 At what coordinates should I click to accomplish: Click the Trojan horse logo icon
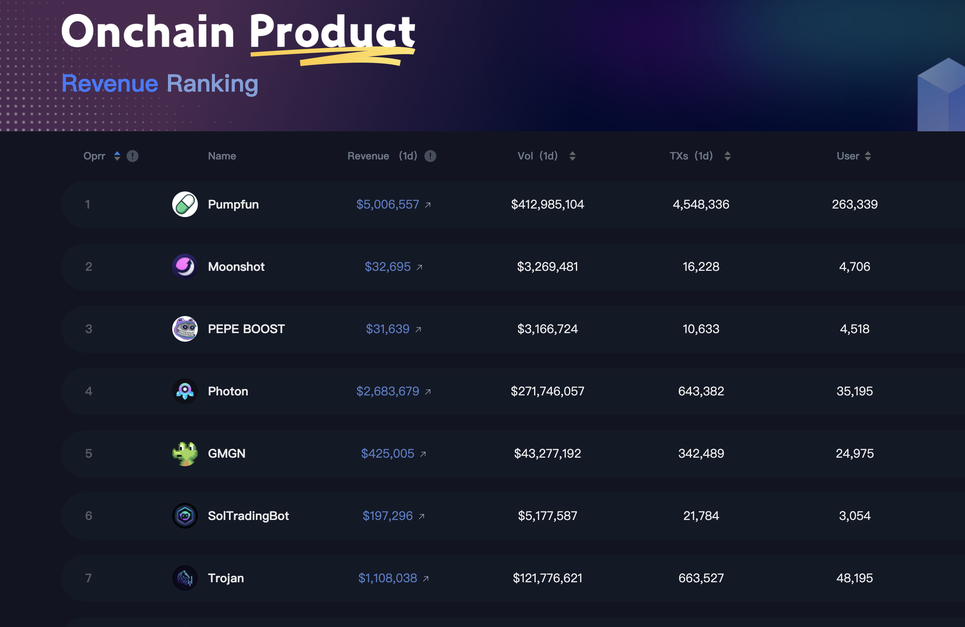point(185,578)
